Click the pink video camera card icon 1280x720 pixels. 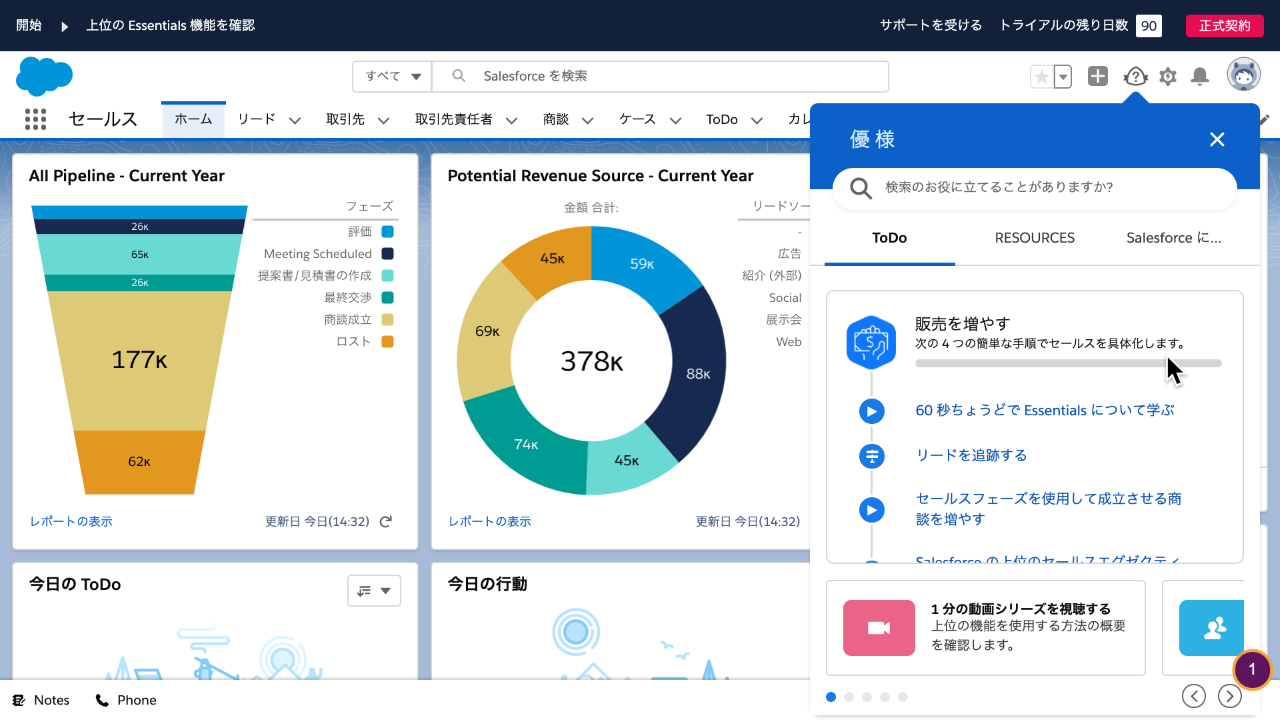[879, 628]
